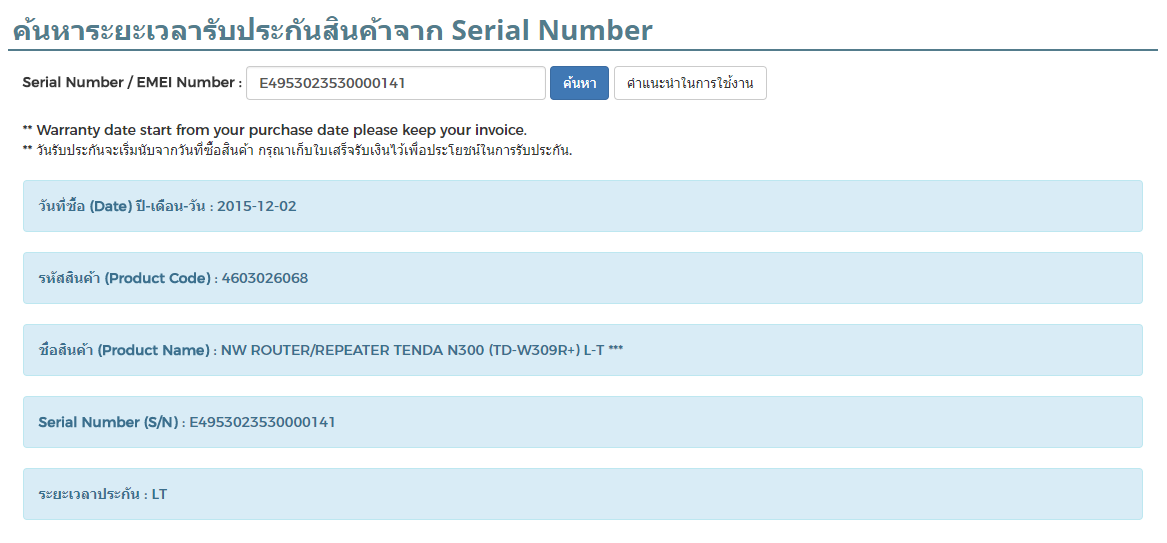Click the empty right side of the warranty period panel

coord(850,494)
